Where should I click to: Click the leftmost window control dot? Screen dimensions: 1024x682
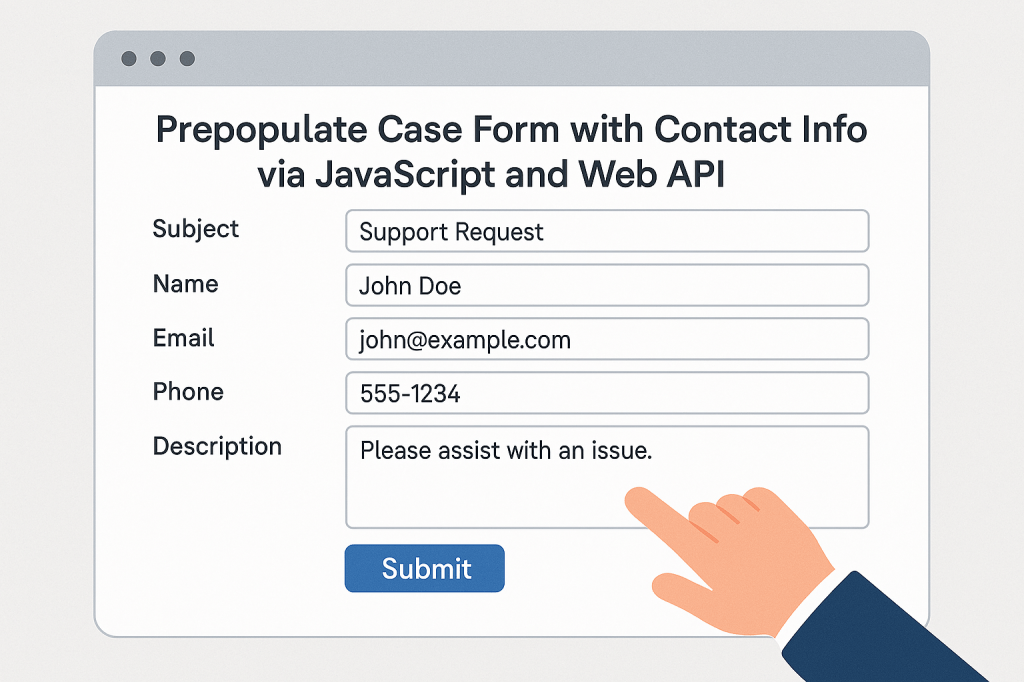[x=128, y=59]
